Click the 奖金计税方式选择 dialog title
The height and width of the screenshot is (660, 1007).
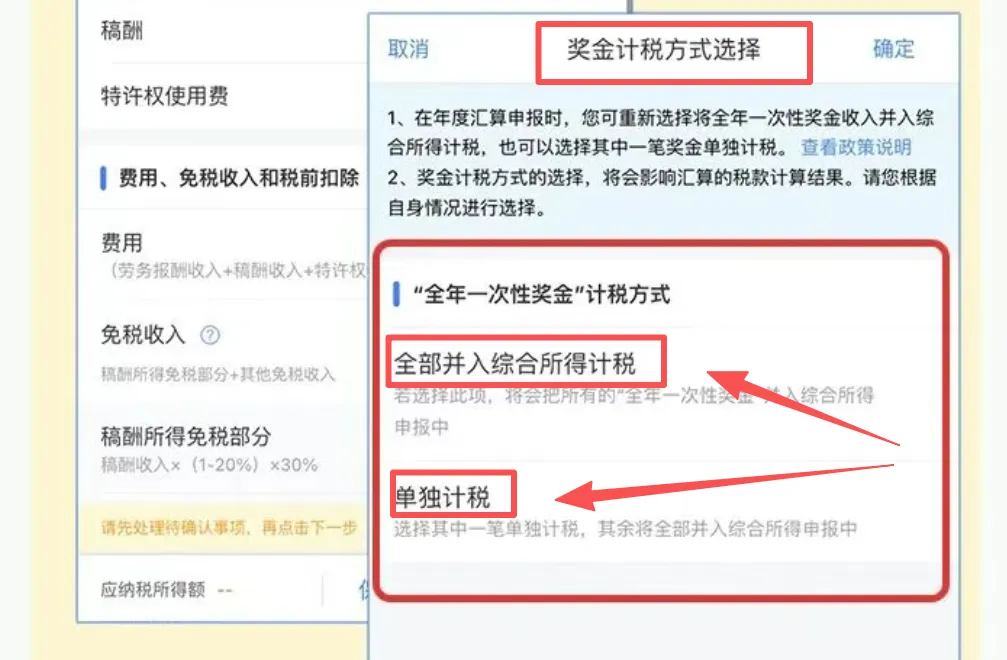click(x=663, y=49)
